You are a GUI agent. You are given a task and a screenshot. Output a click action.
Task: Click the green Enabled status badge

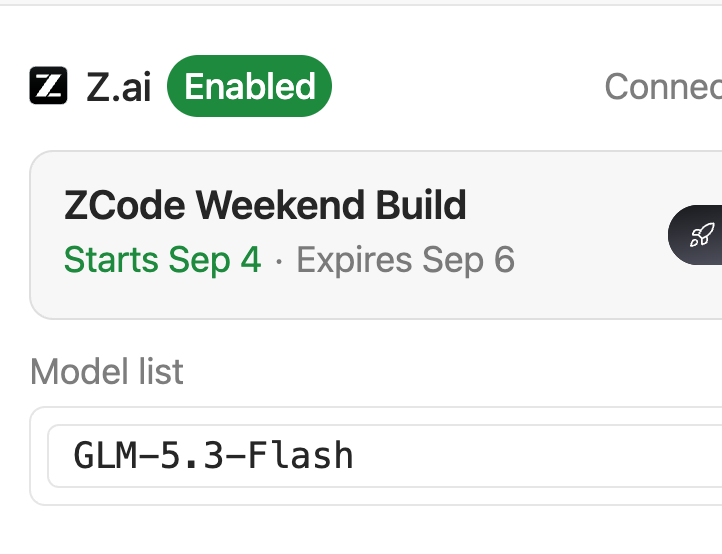(249, 86)
